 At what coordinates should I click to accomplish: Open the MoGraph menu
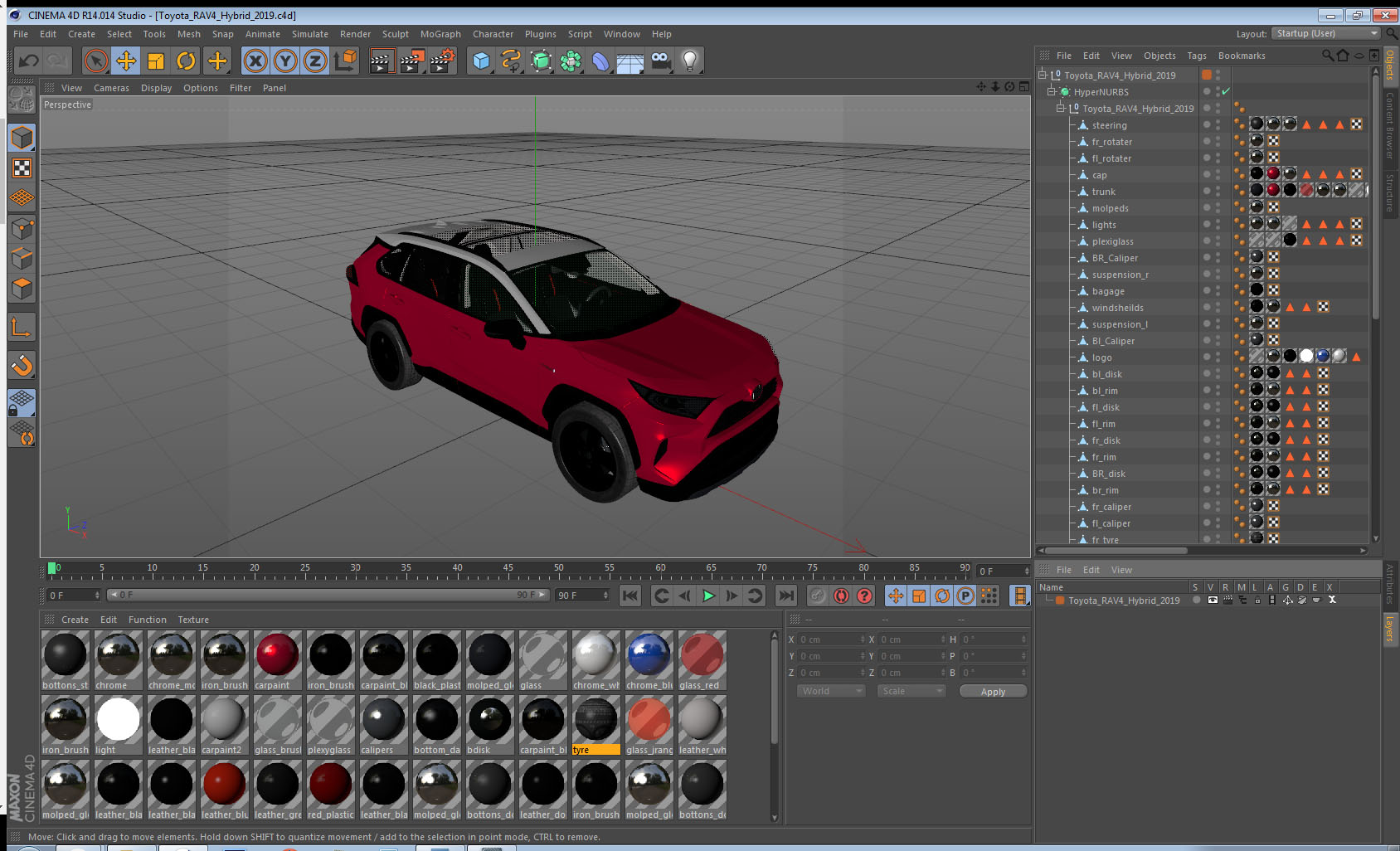coord(440,34)
